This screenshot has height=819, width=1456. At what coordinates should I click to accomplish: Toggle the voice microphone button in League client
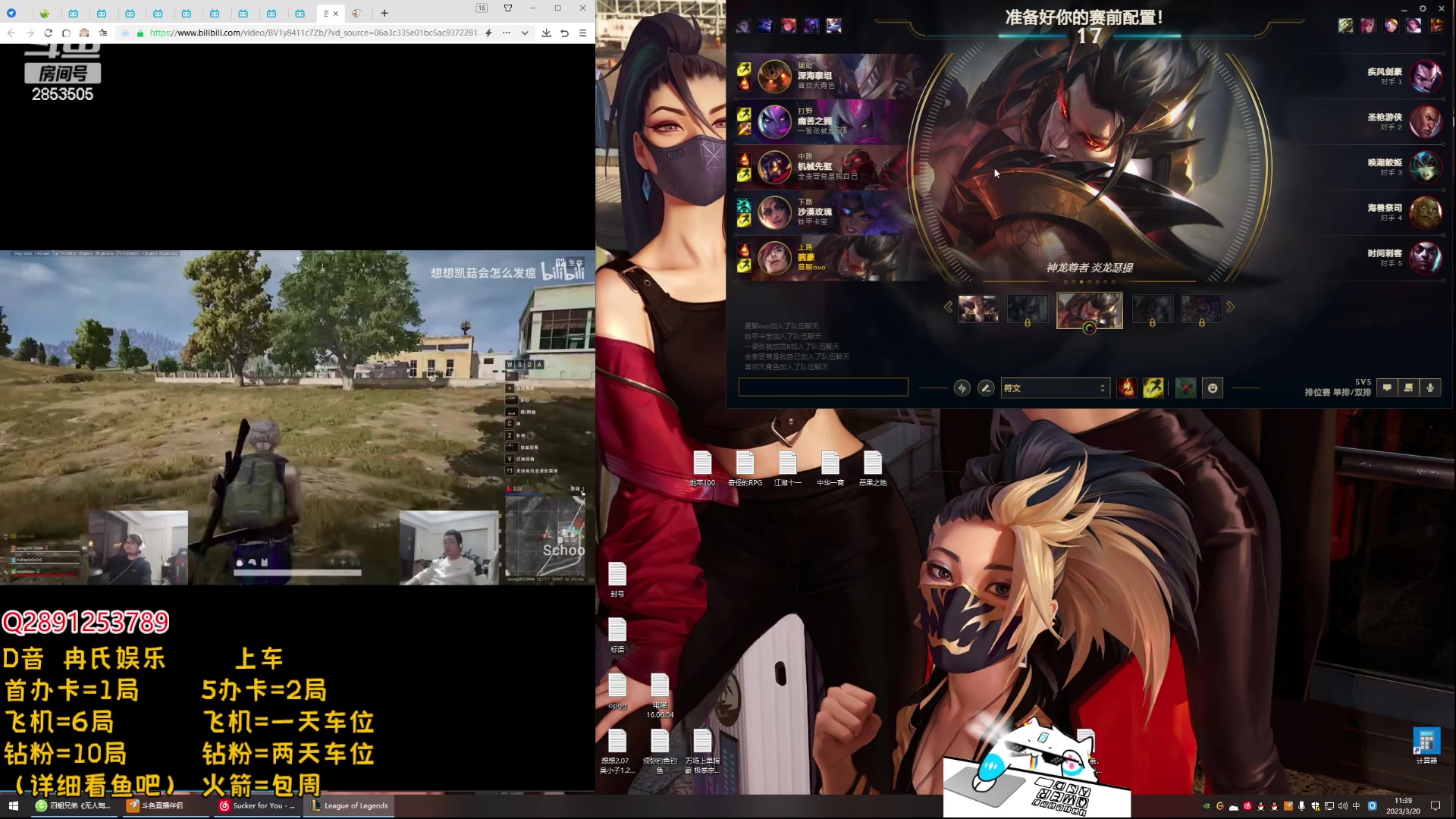(1430, 388)
